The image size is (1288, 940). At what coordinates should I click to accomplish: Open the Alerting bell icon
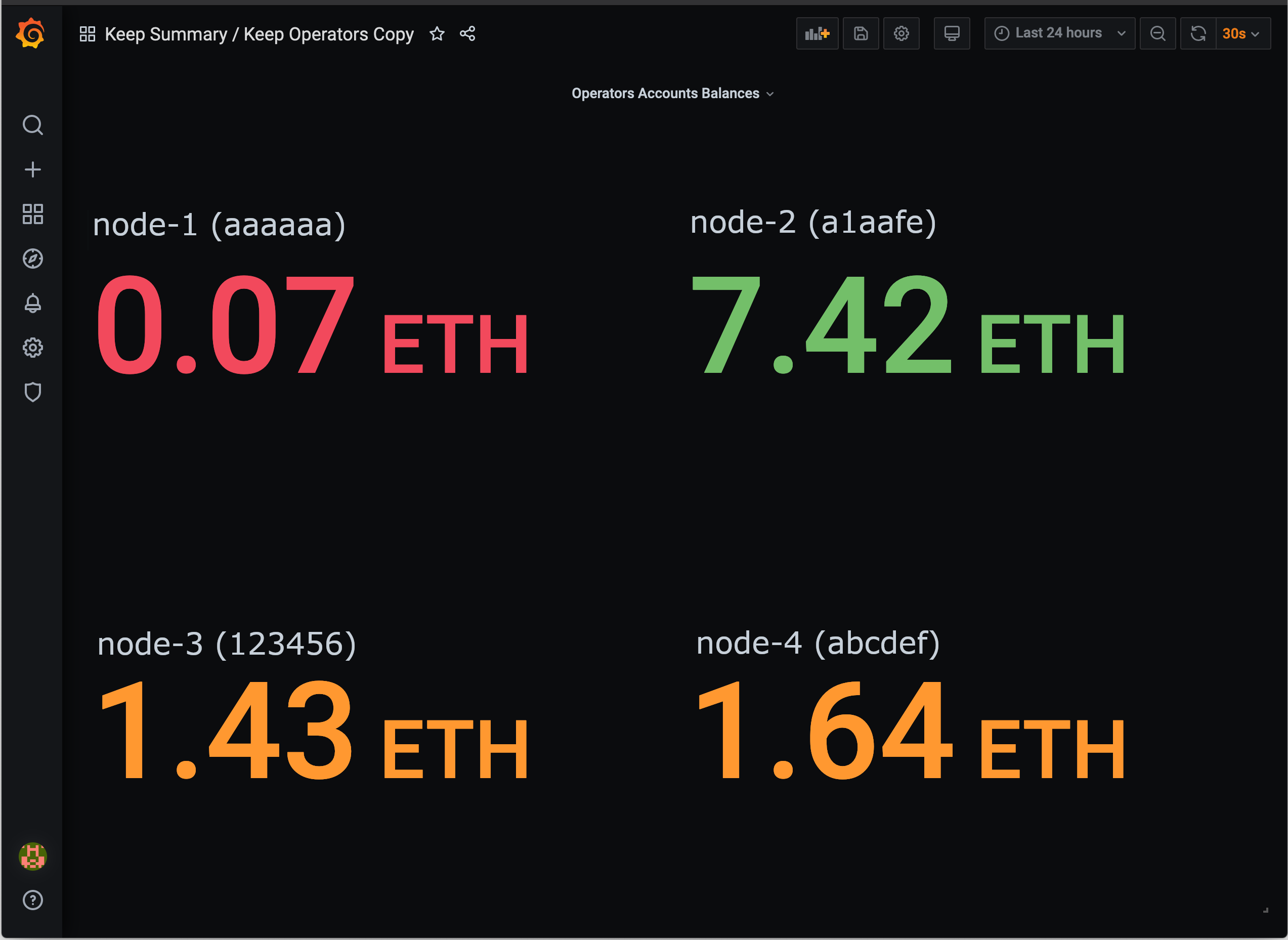point(32,303)
